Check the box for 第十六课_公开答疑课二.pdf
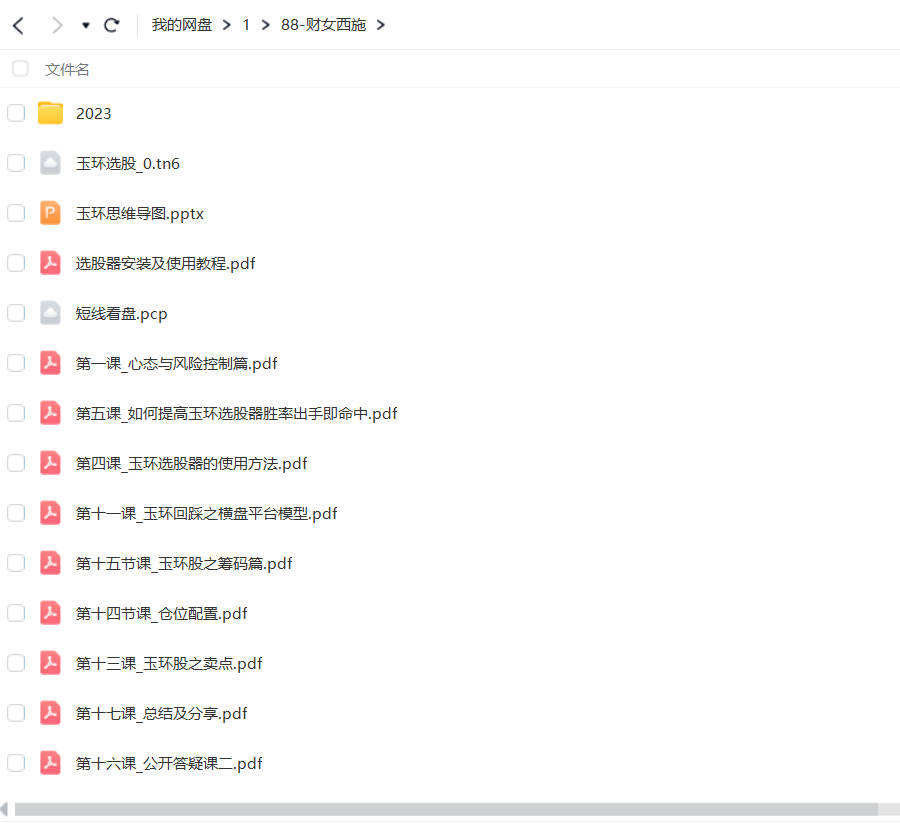900x834 pixels. (16, 762)
